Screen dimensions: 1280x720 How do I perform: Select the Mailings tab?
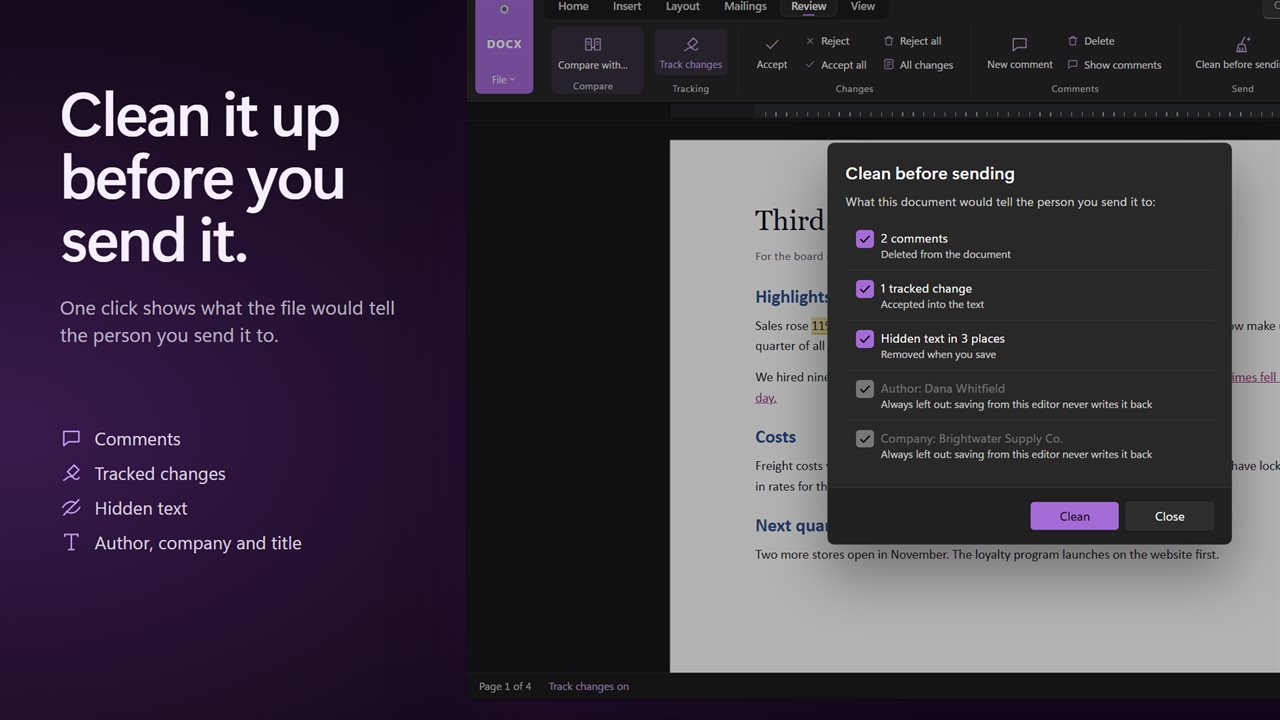745,7
